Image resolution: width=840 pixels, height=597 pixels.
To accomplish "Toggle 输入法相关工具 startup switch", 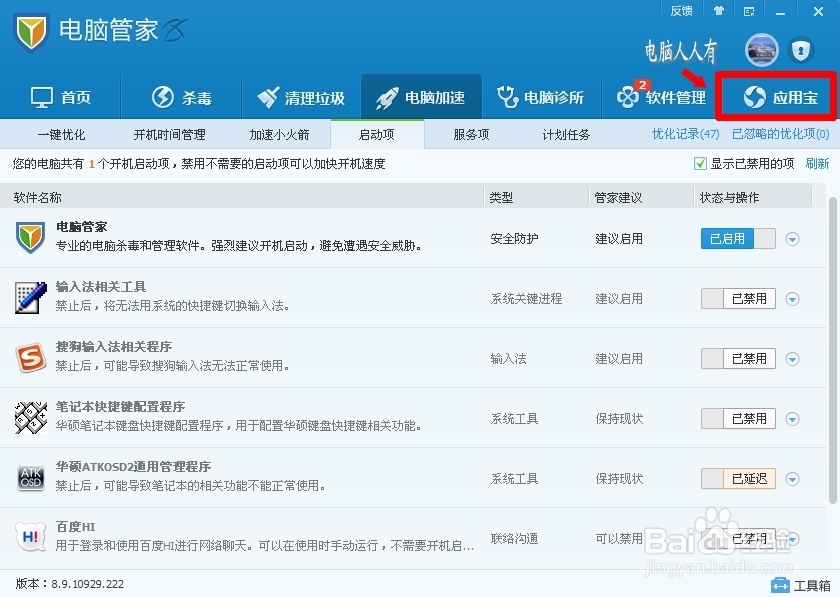I will click(738, 298).
